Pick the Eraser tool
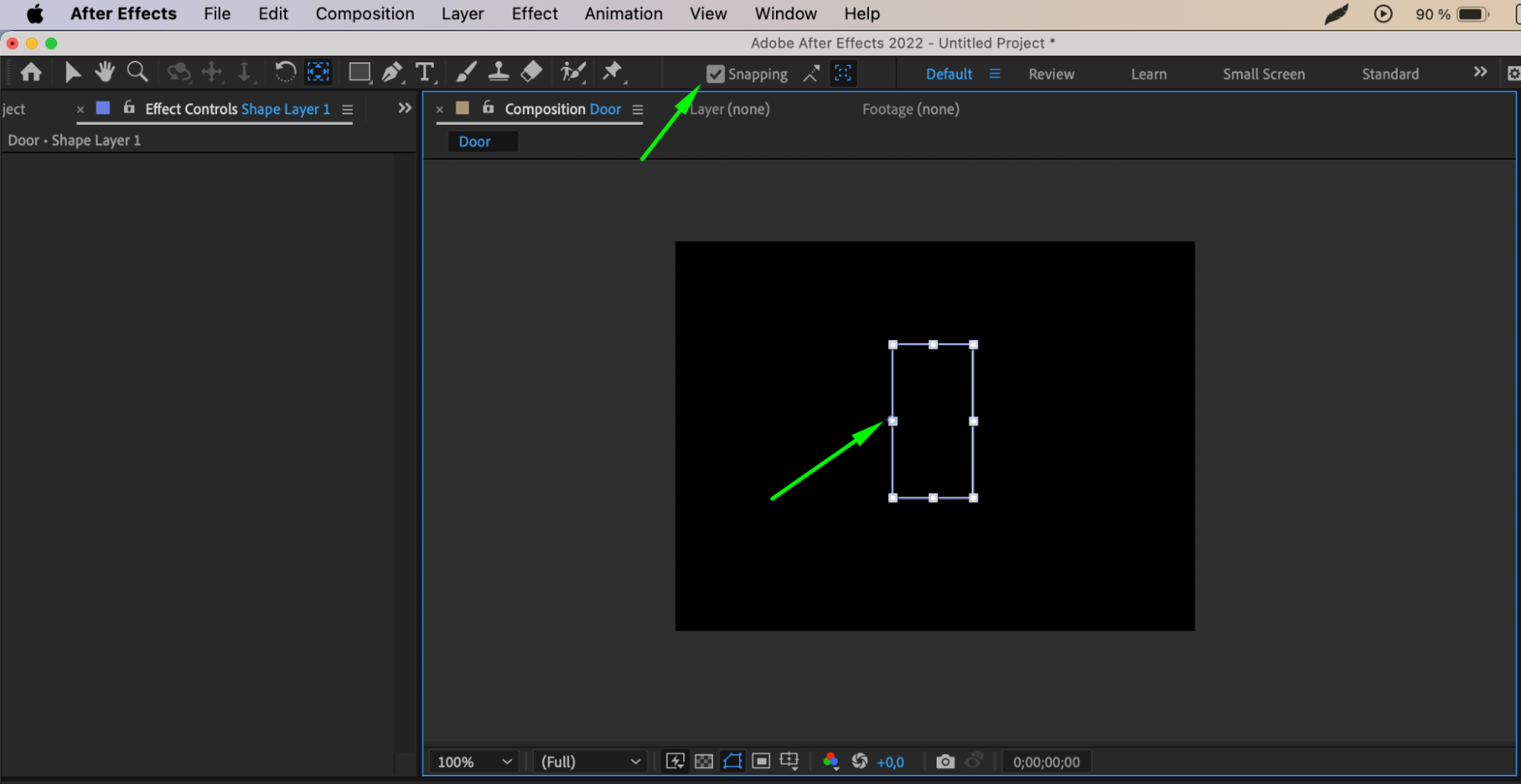This screenshot has width=1521, height=784. 531,72
